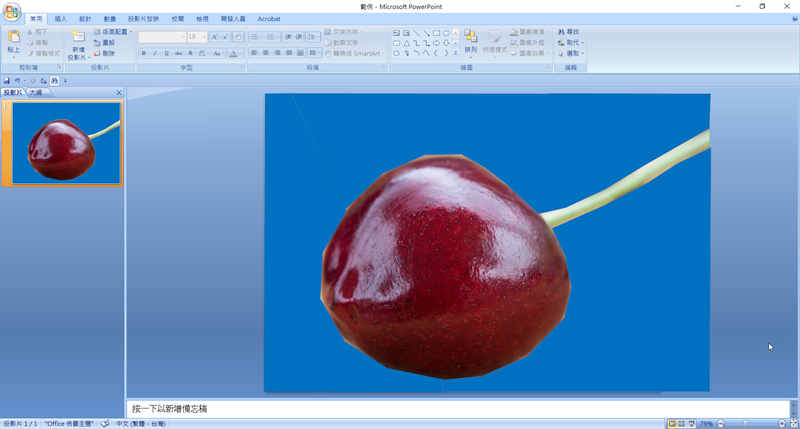Start slideshow view from status bar
The width and height of the screenshot is (800, 429).
[691, 424]
